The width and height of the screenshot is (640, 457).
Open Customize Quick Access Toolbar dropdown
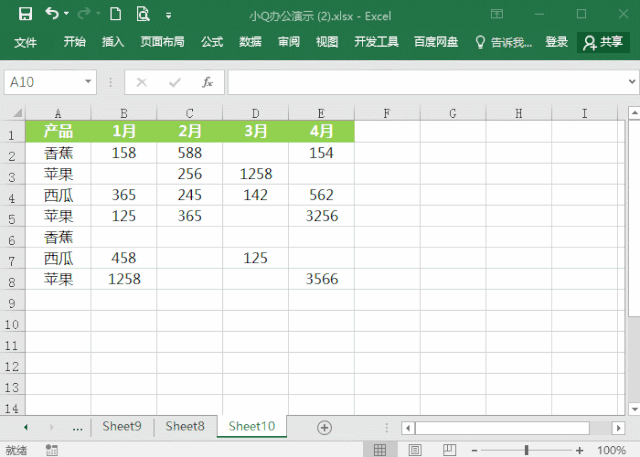tap(168, 16)
